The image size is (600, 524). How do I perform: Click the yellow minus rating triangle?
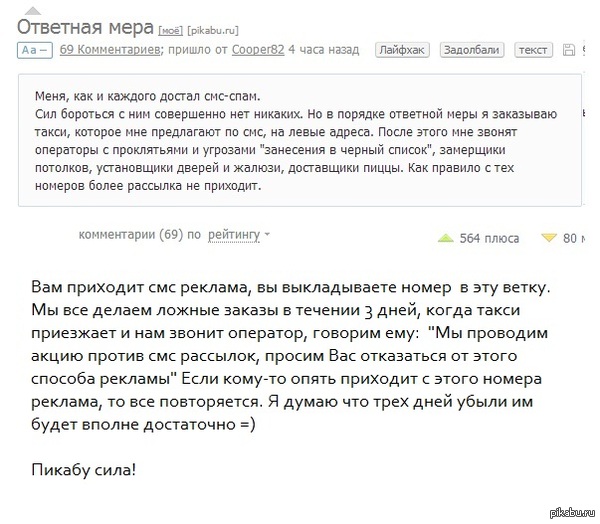click(548, 238)
